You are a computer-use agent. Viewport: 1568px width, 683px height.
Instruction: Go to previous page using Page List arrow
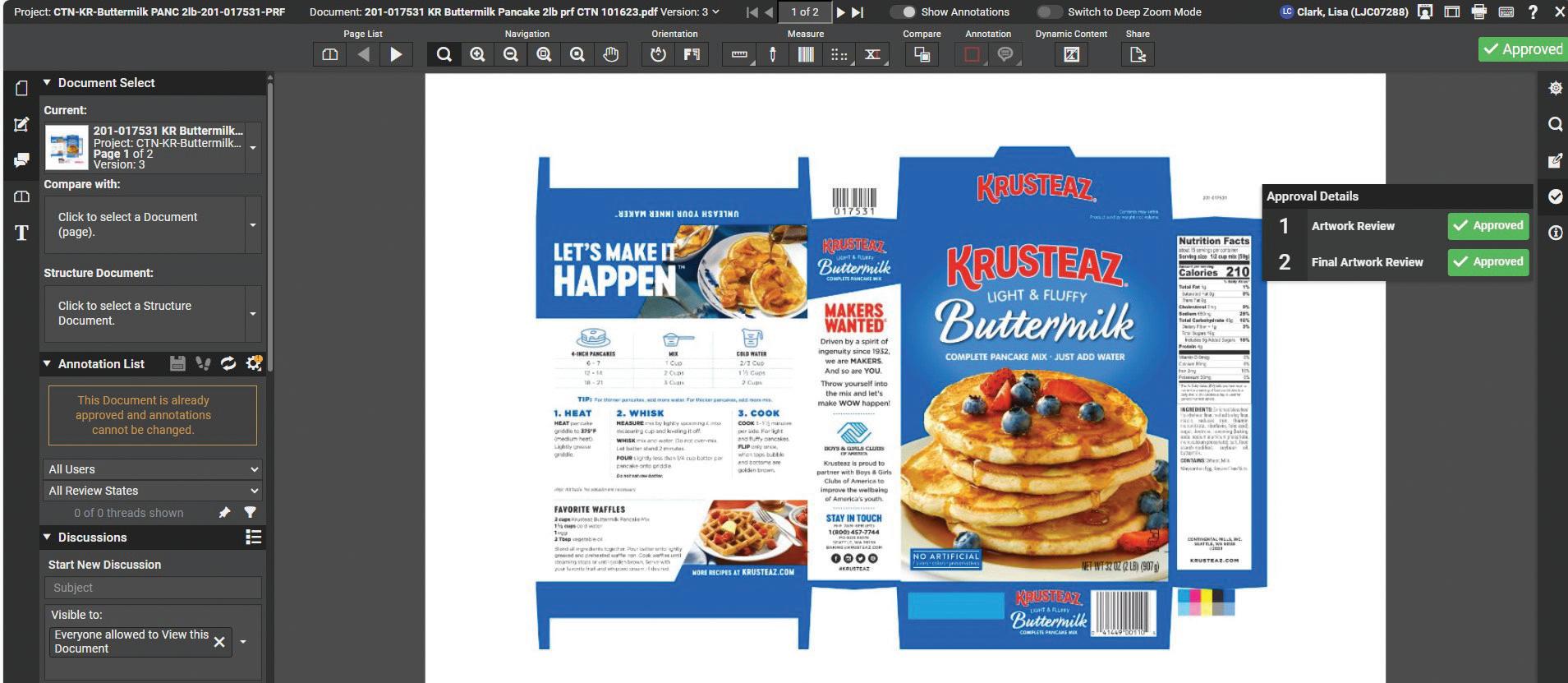363,54
